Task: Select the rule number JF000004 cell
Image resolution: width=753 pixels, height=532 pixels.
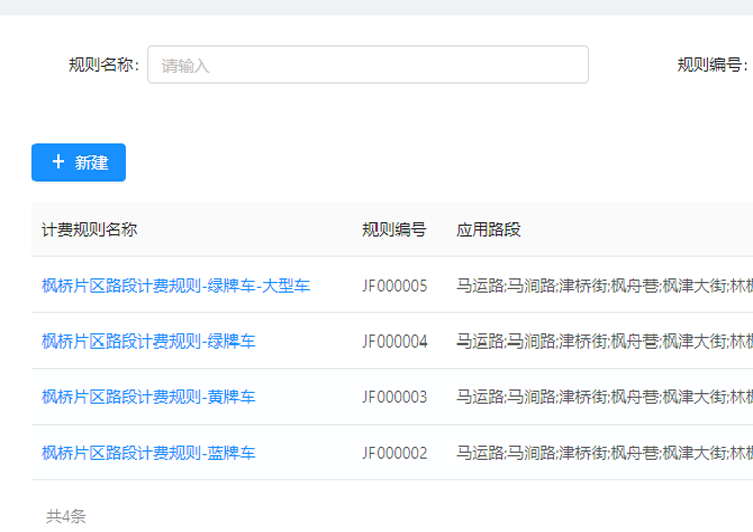Action: pos(395,342)
